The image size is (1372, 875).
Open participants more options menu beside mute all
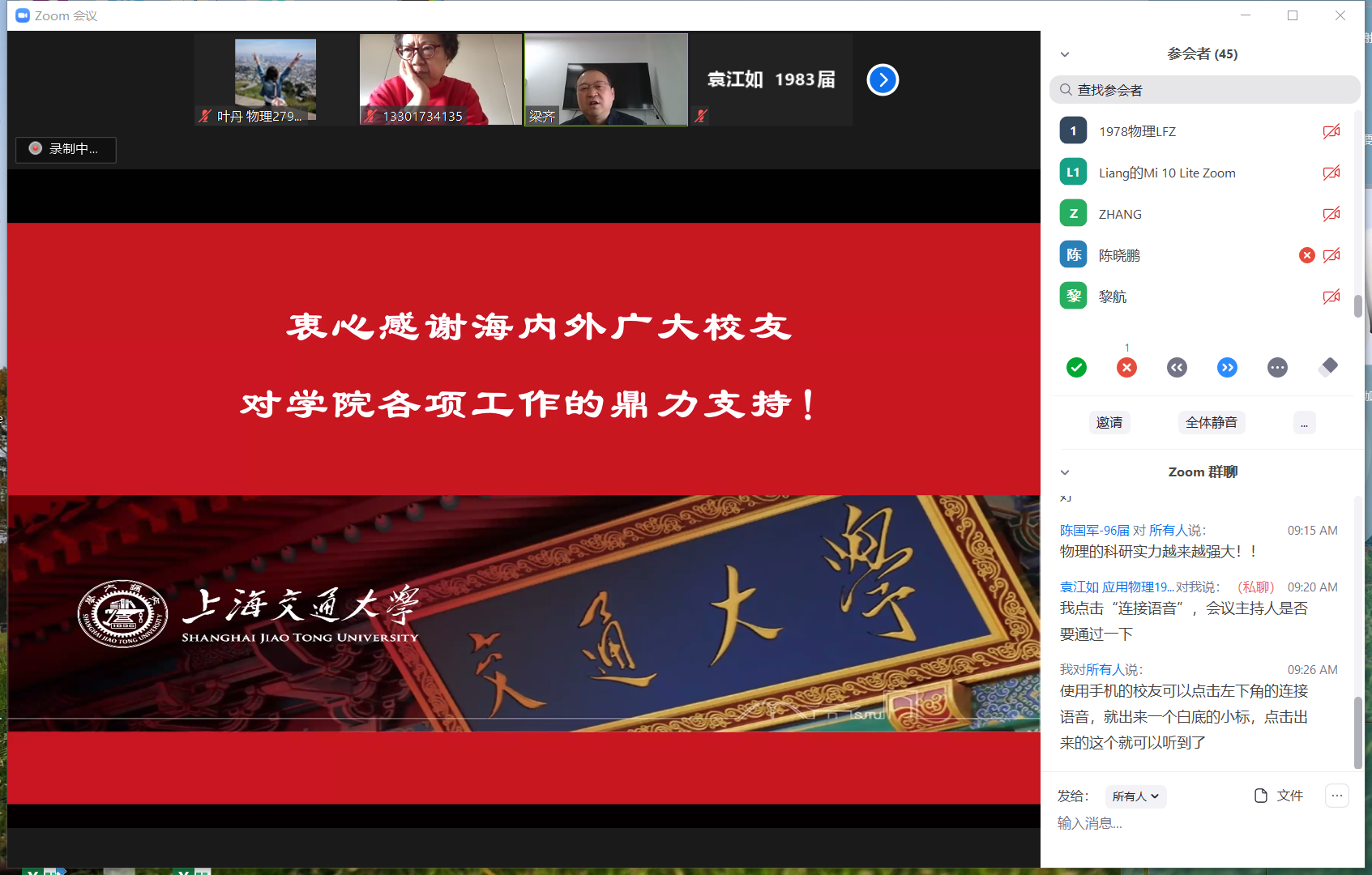[1304, 423]
